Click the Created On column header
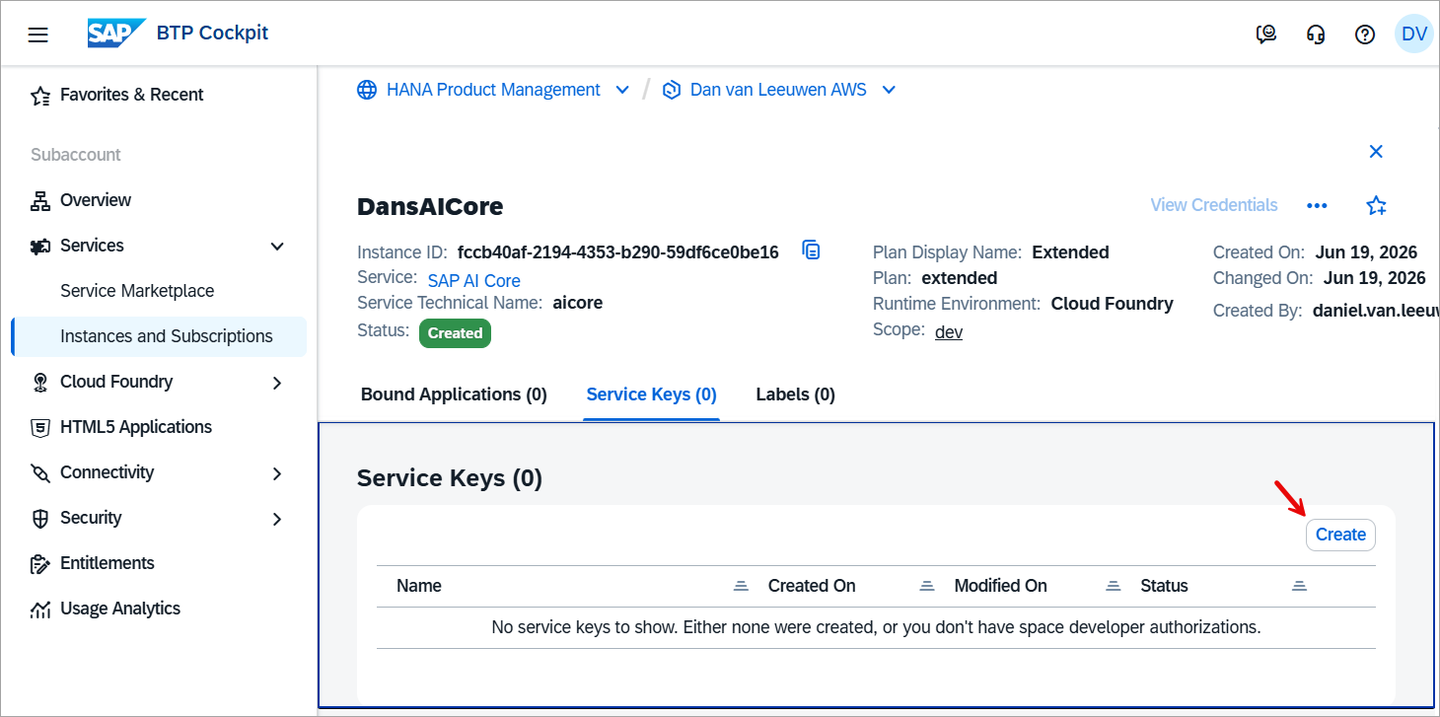 pos(812,586)
